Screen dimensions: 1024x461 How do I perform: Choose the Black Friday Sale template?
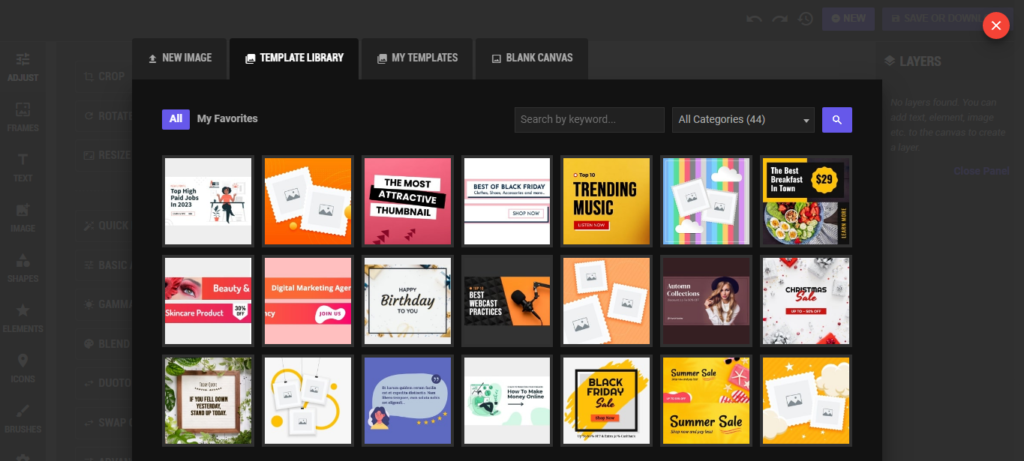606,399
